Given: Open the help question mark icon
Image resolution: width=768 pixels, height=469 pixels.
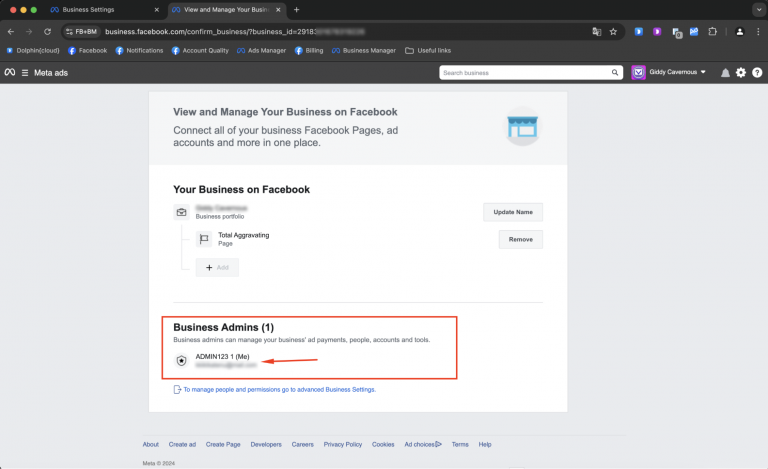Looking at the screenshot, I should click(757, 72).
